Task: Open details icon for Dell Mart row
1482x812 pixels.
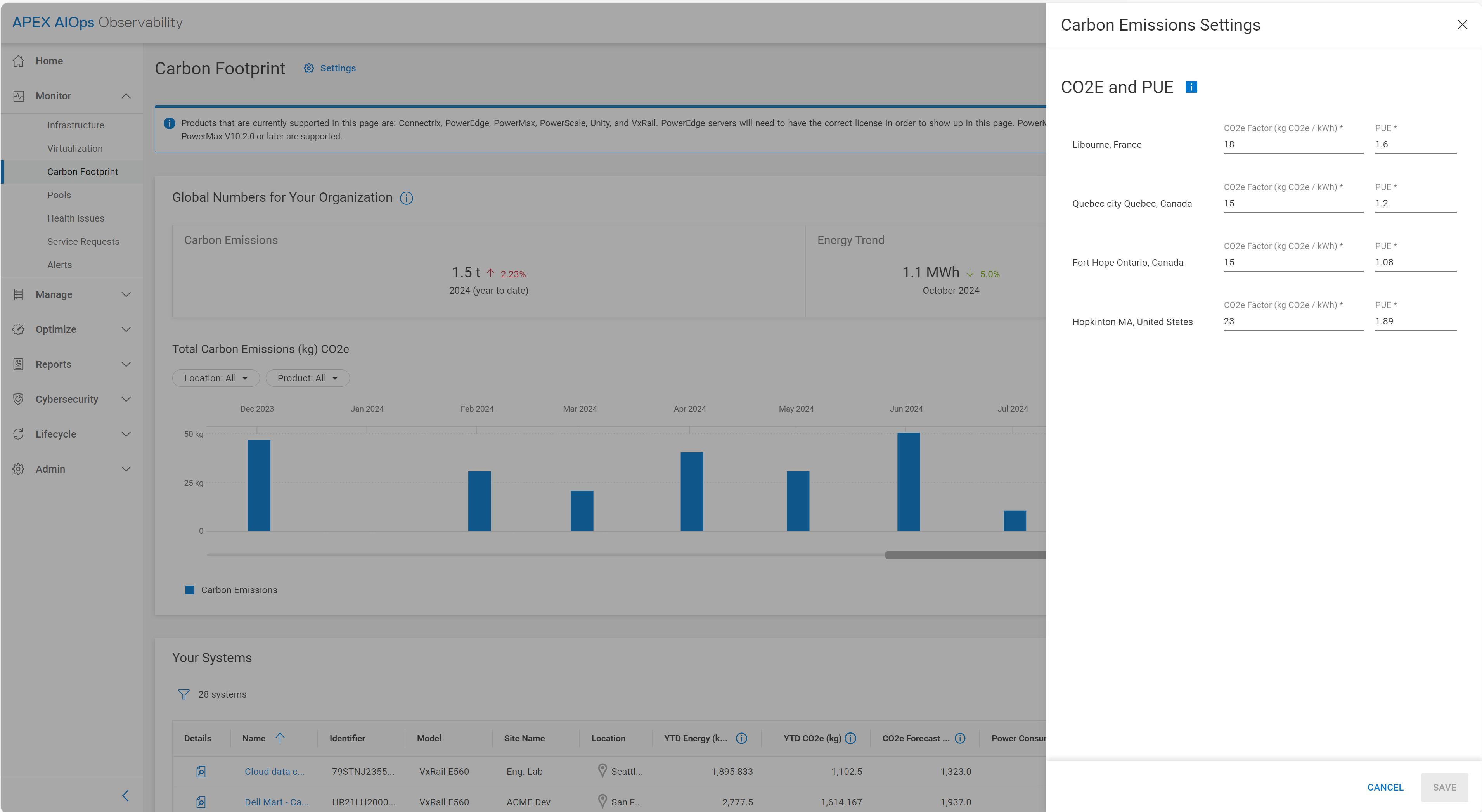Action: tap(201, 802)
